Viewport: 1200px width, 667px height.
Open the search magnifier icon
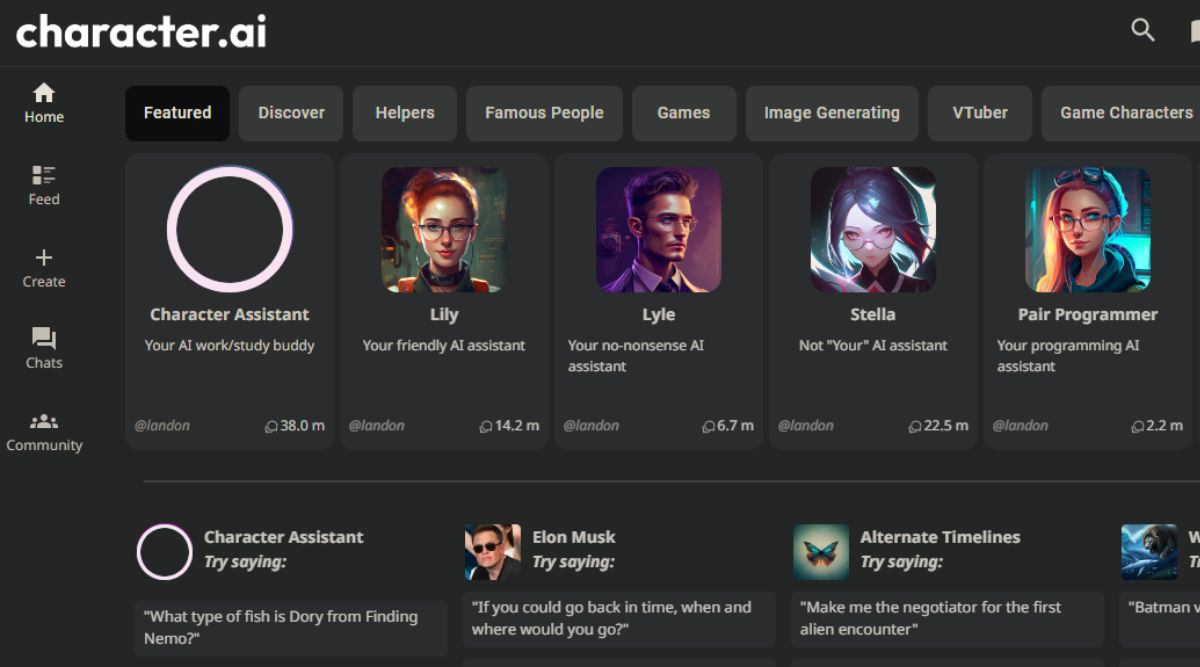1142,30
